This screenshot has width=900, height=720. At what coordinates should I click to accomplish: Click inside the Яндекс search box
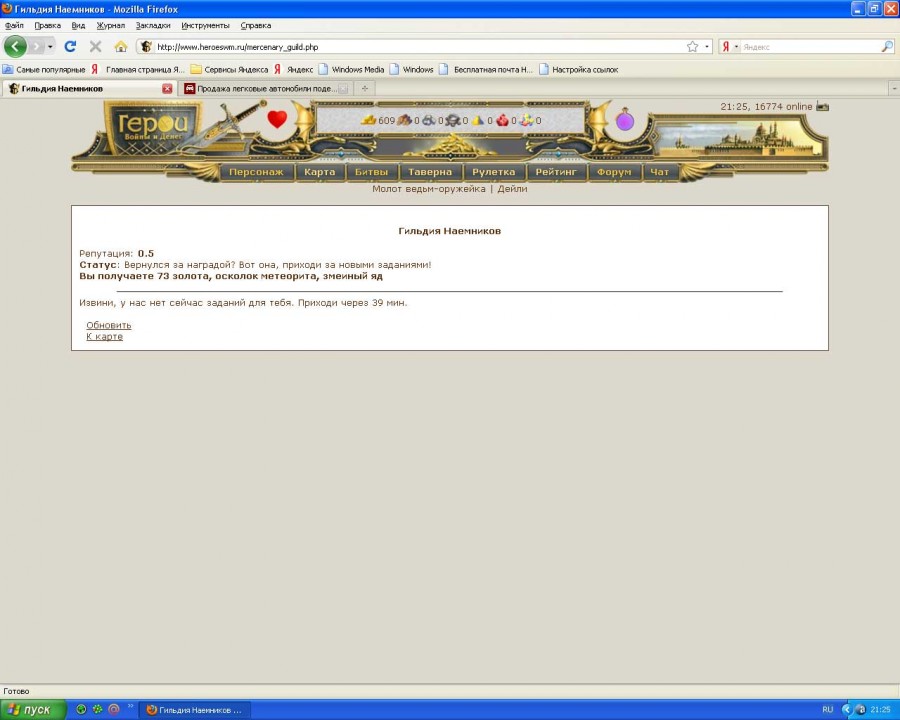pos(810,47)
